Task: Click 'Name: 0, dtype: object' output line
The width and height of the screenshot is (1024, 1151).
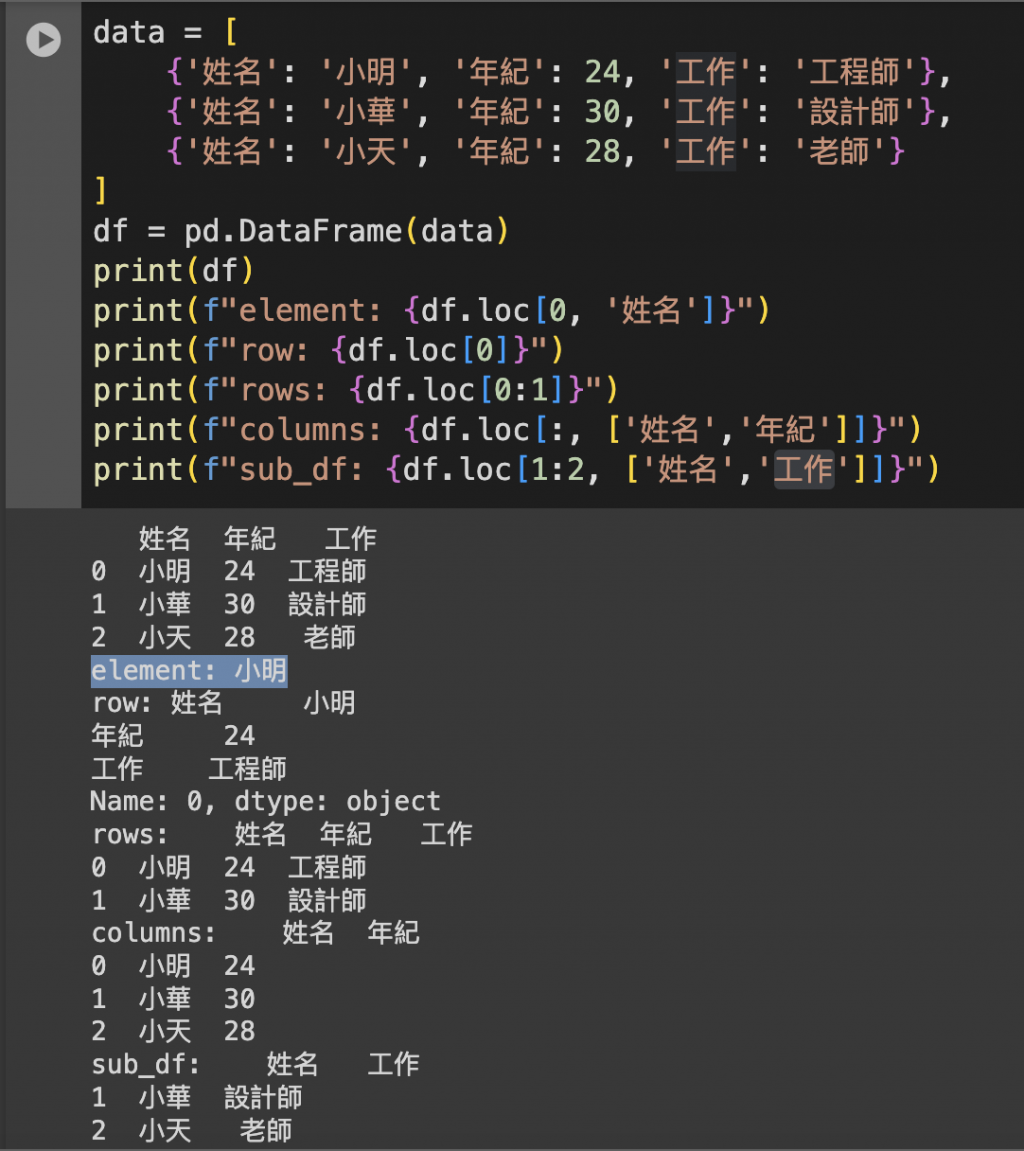Action: (266, 802)
